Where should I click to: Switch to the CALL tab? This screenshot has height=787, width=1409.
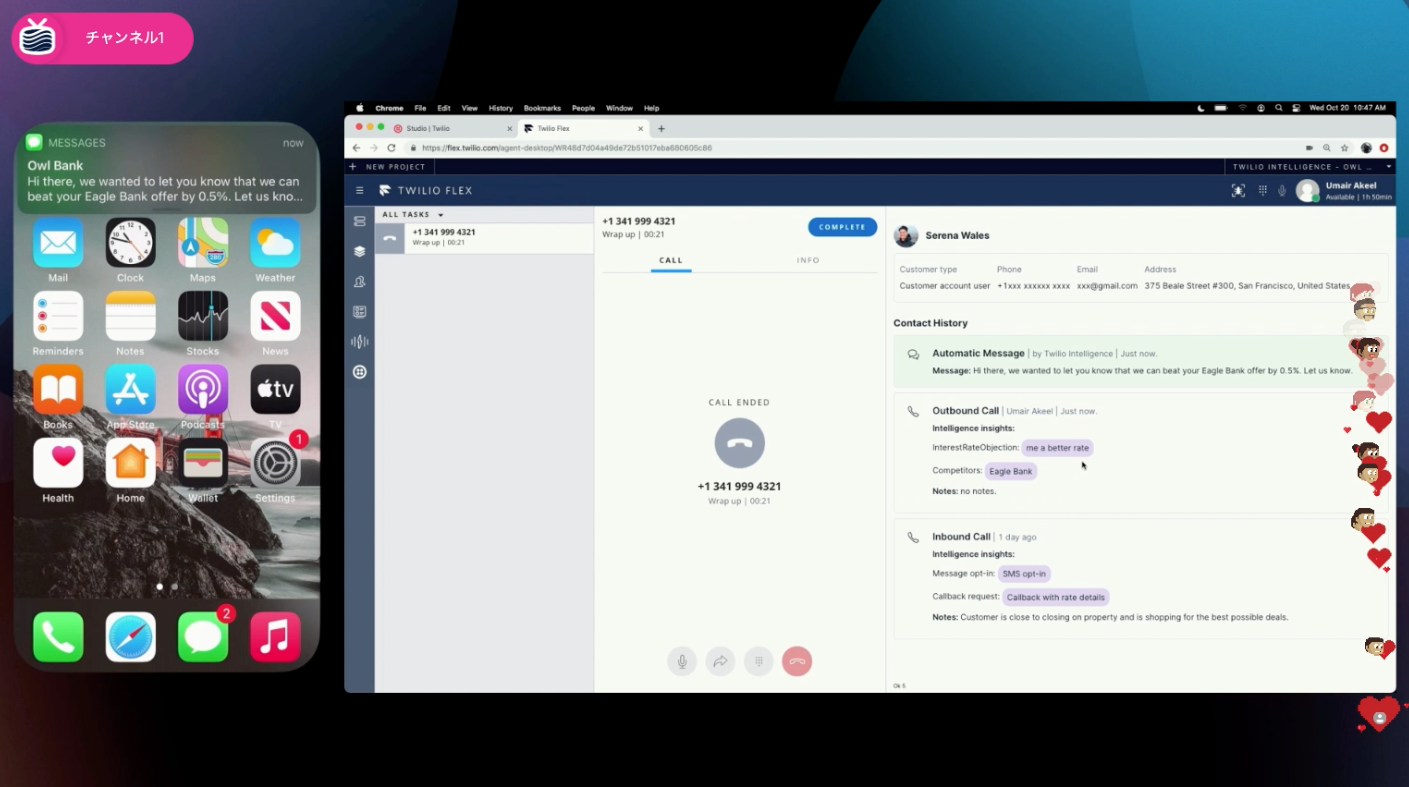click(x=671, y=260)
